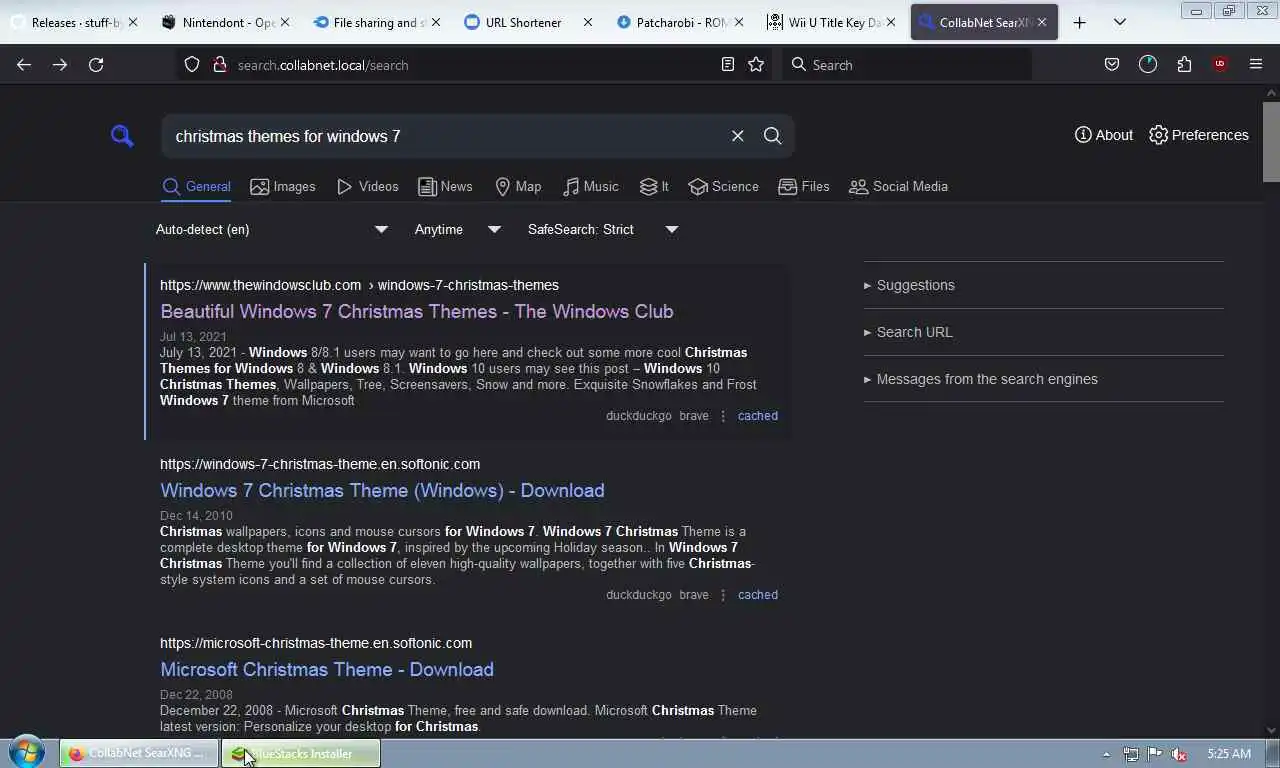This screenshot has height=768, width=1280.
Task: Open the Action Center flag icon
Action: (1155, 754)
